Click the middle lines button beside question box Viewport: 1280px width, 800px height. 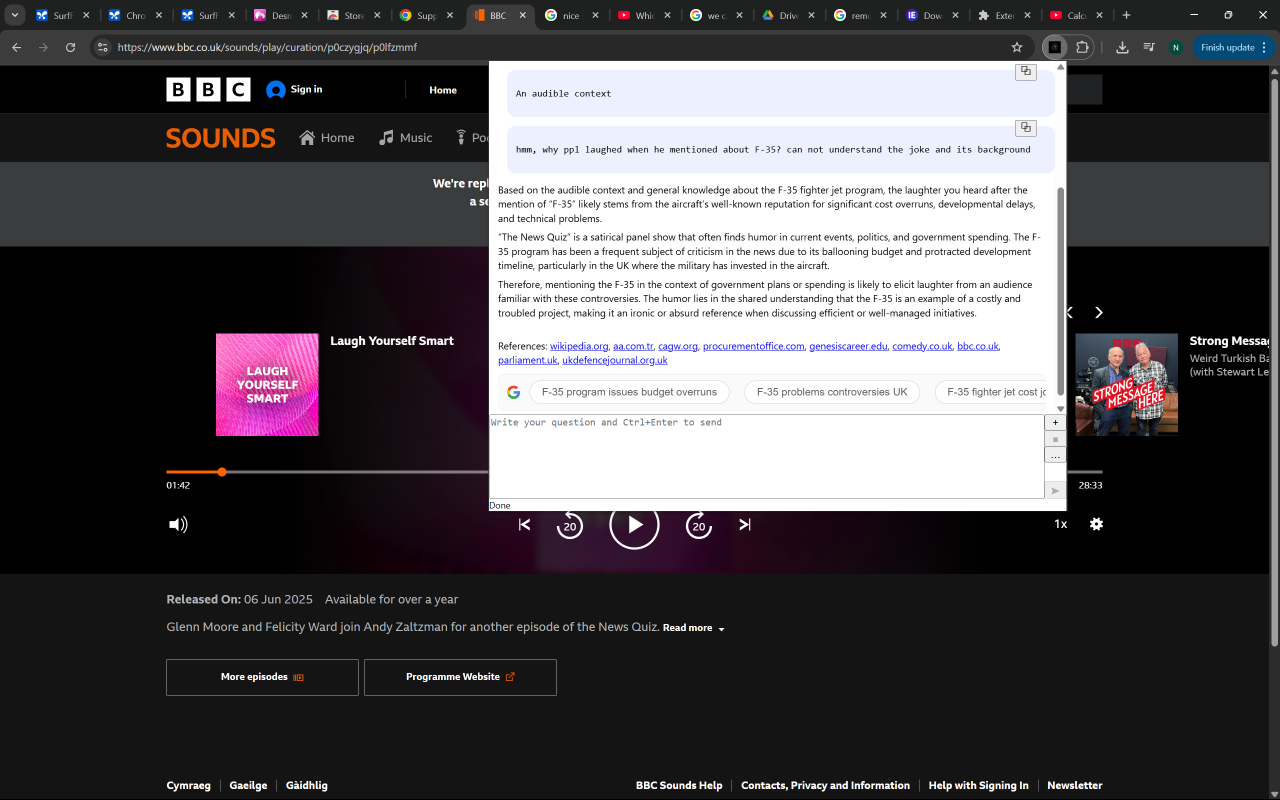(x=1055, y=439)
